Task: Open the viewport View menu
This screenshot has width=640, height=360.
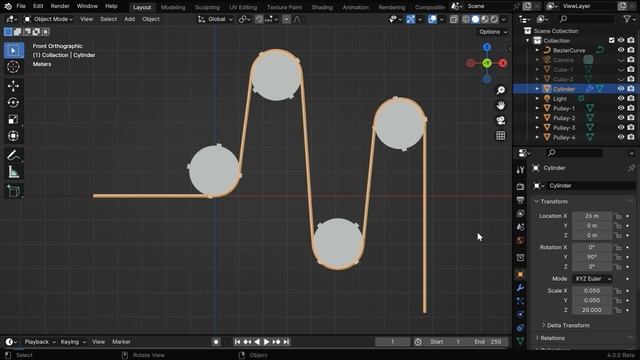Action: [86, 19]
